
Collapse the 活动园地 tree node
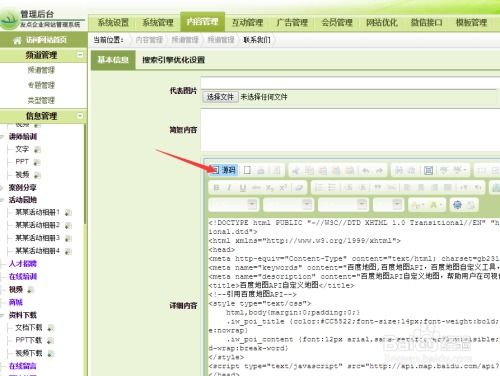pyautogui.click(x=2, y=200)
